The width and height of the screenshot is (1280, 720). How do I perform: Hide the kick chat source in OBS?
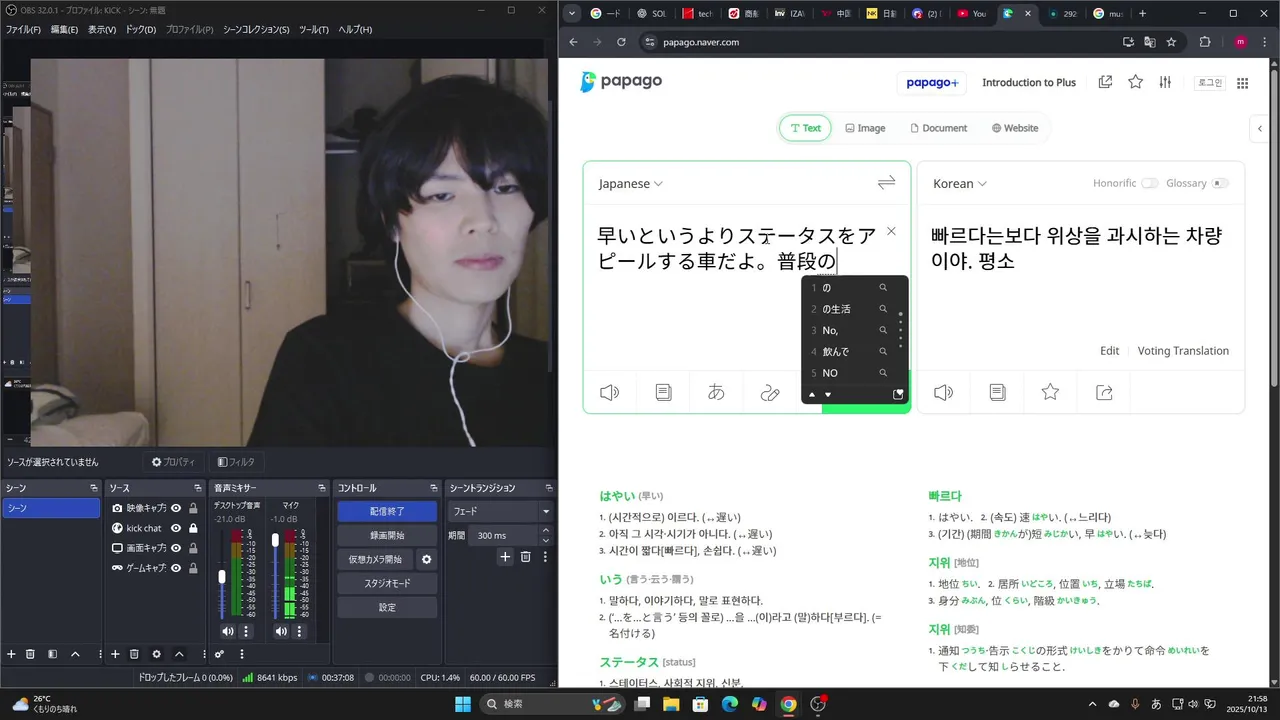point(176,528)
